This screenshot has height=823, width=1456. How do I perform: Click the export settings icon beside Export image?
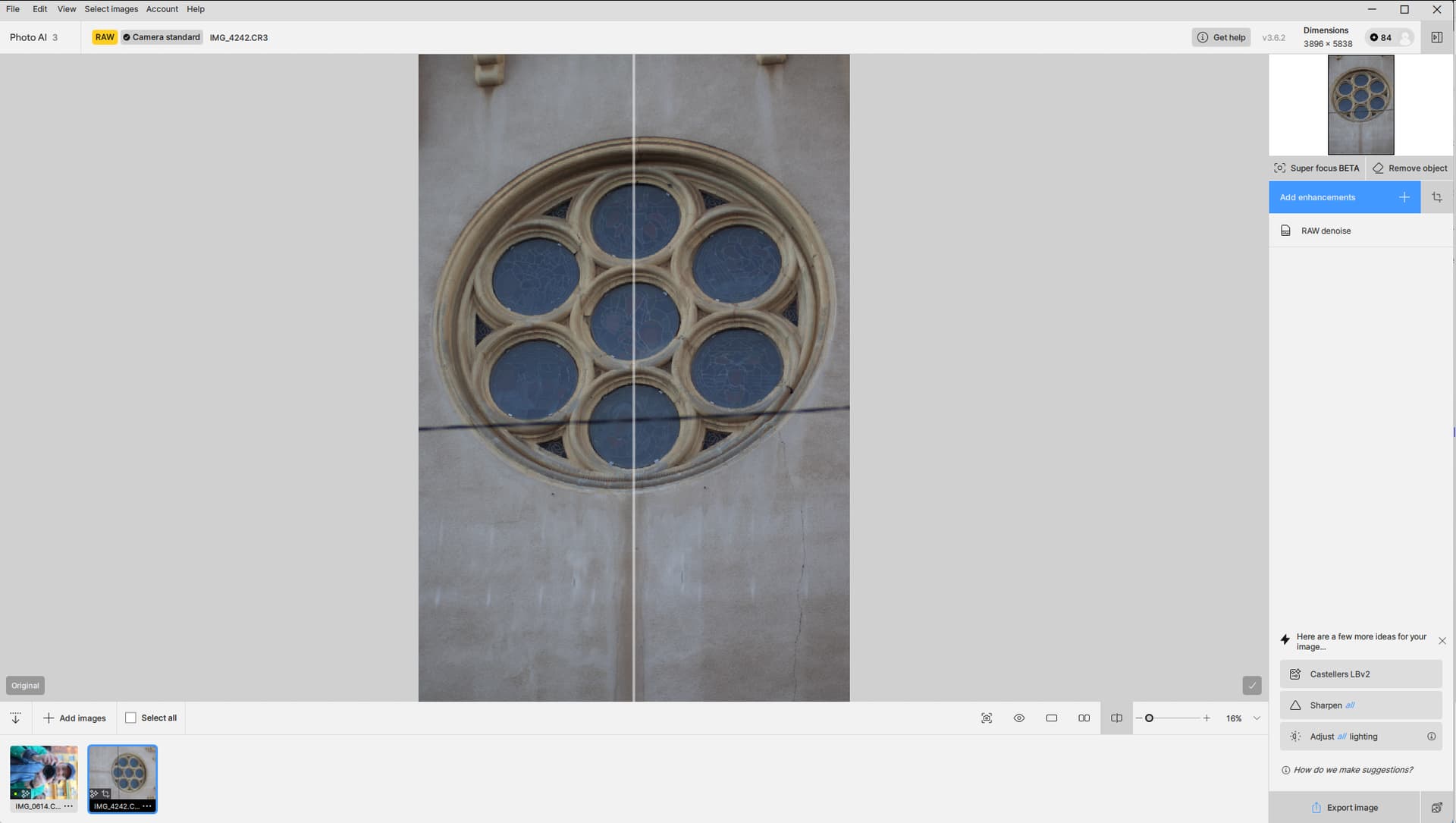1436,808
